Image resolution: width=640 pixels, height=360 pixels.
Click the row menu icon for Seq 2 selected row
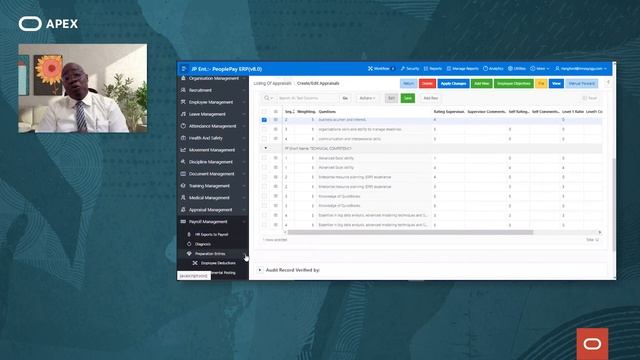(276, 120)
